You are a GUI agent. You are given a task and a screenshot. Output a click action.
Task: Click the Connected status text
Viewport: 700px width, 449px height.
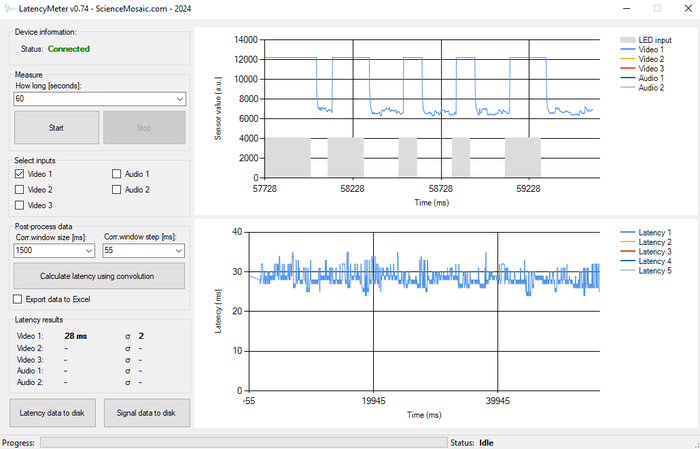tap(69, 49)
